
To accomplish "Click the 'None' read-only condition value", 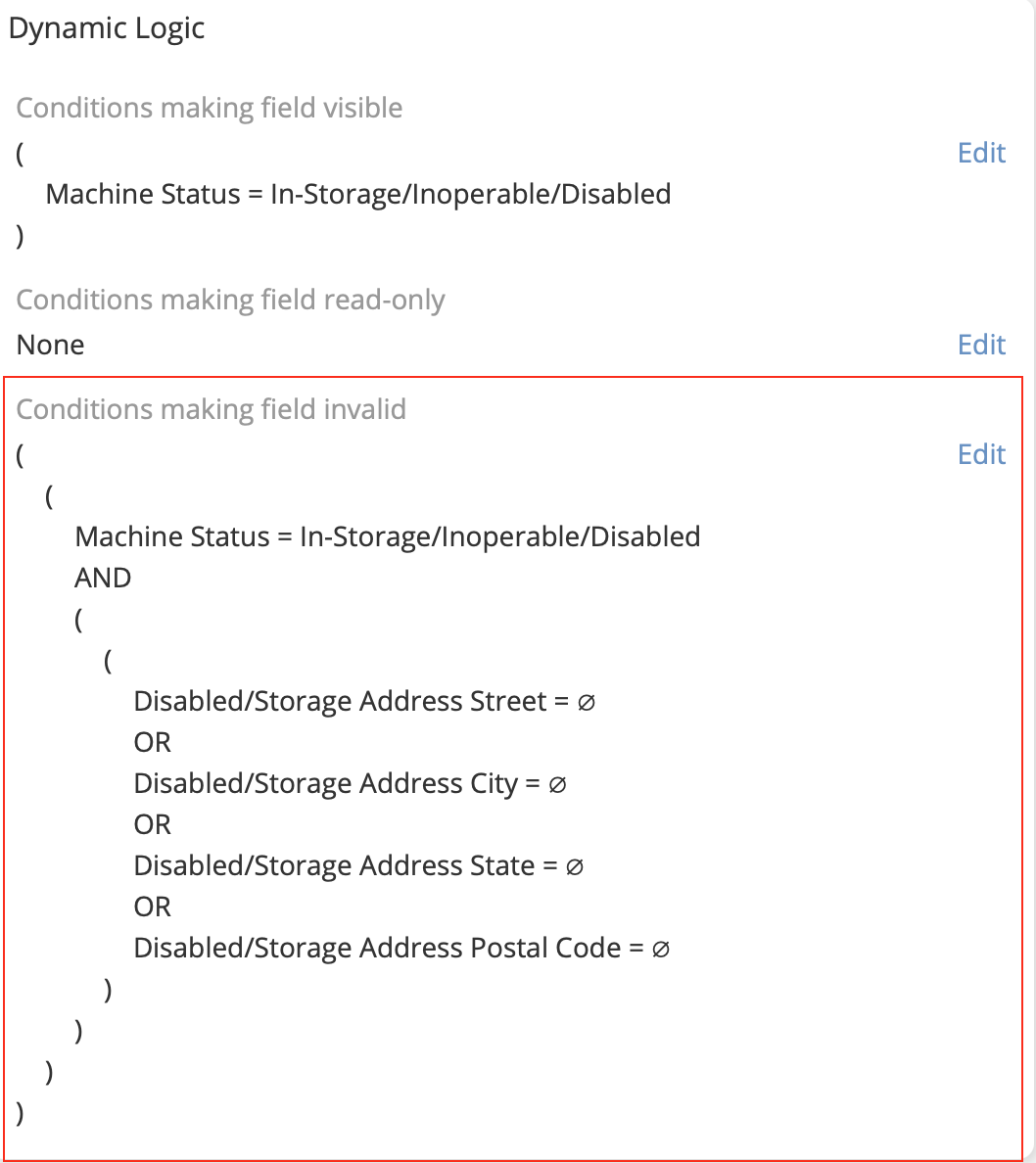I will coord(50,345).
